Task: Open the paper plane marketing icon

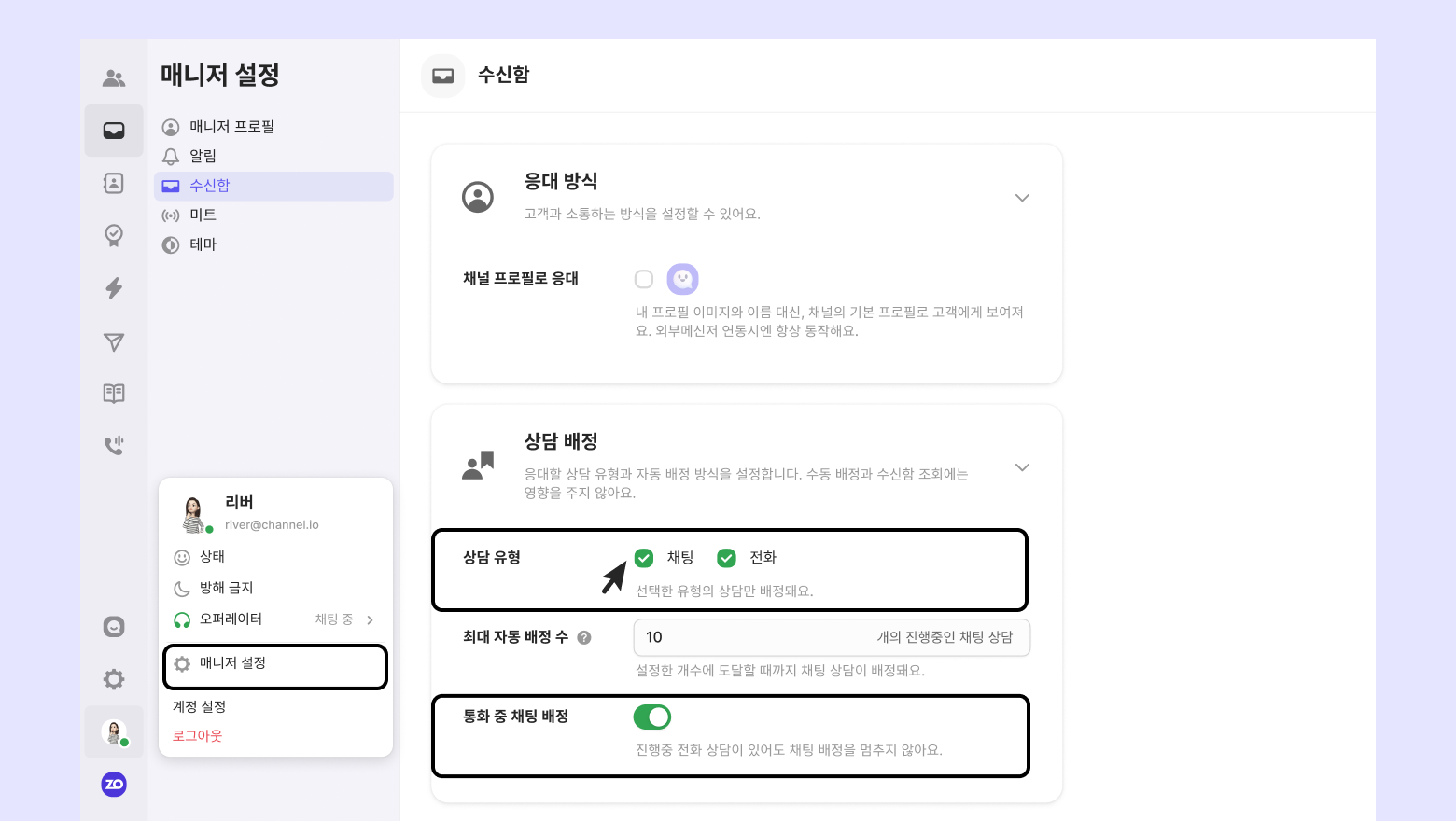Action: (x=114, y=342)
